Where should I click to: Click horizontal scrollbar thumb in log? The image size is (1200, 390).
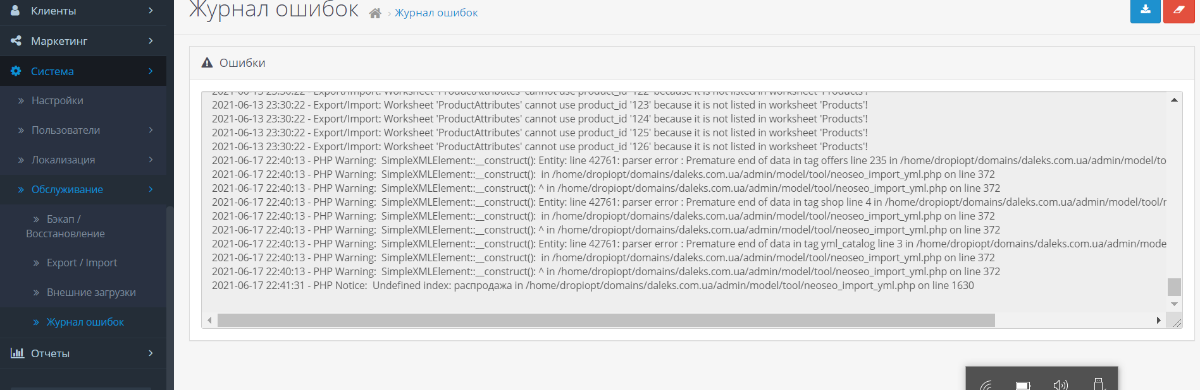coord(605,320)
